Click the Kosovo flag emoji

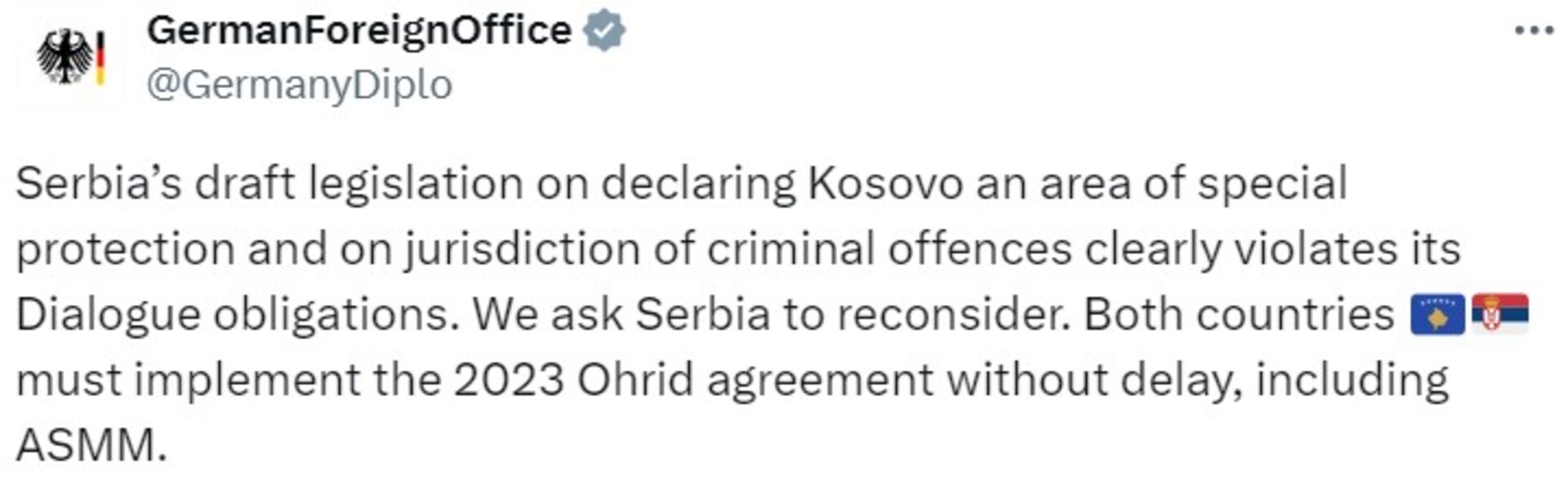(x=1437, y=315)
